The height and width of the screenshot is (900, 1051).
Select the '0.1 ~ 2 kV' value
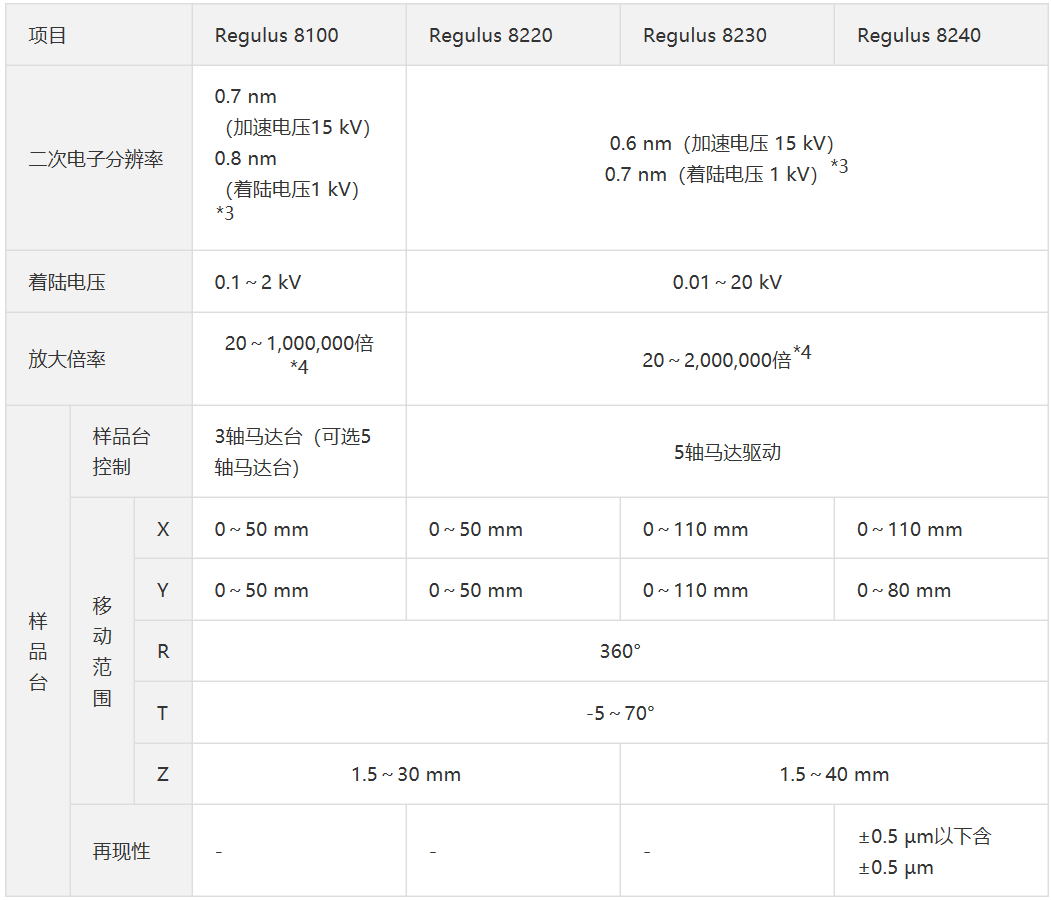pos(258,282)
